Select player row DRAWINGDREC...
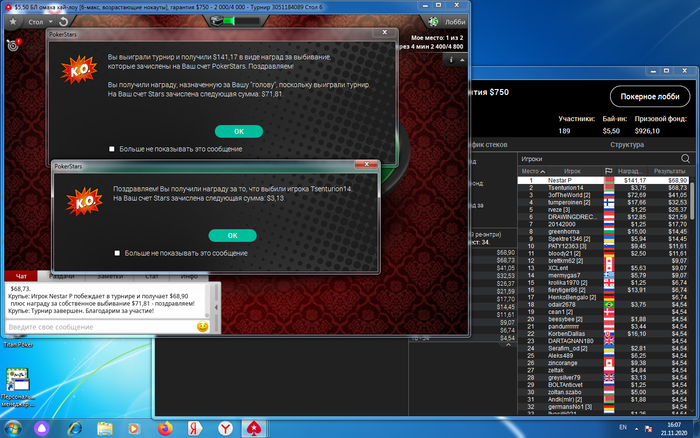Viewport: 700px width, 438px height. [603, 217]
